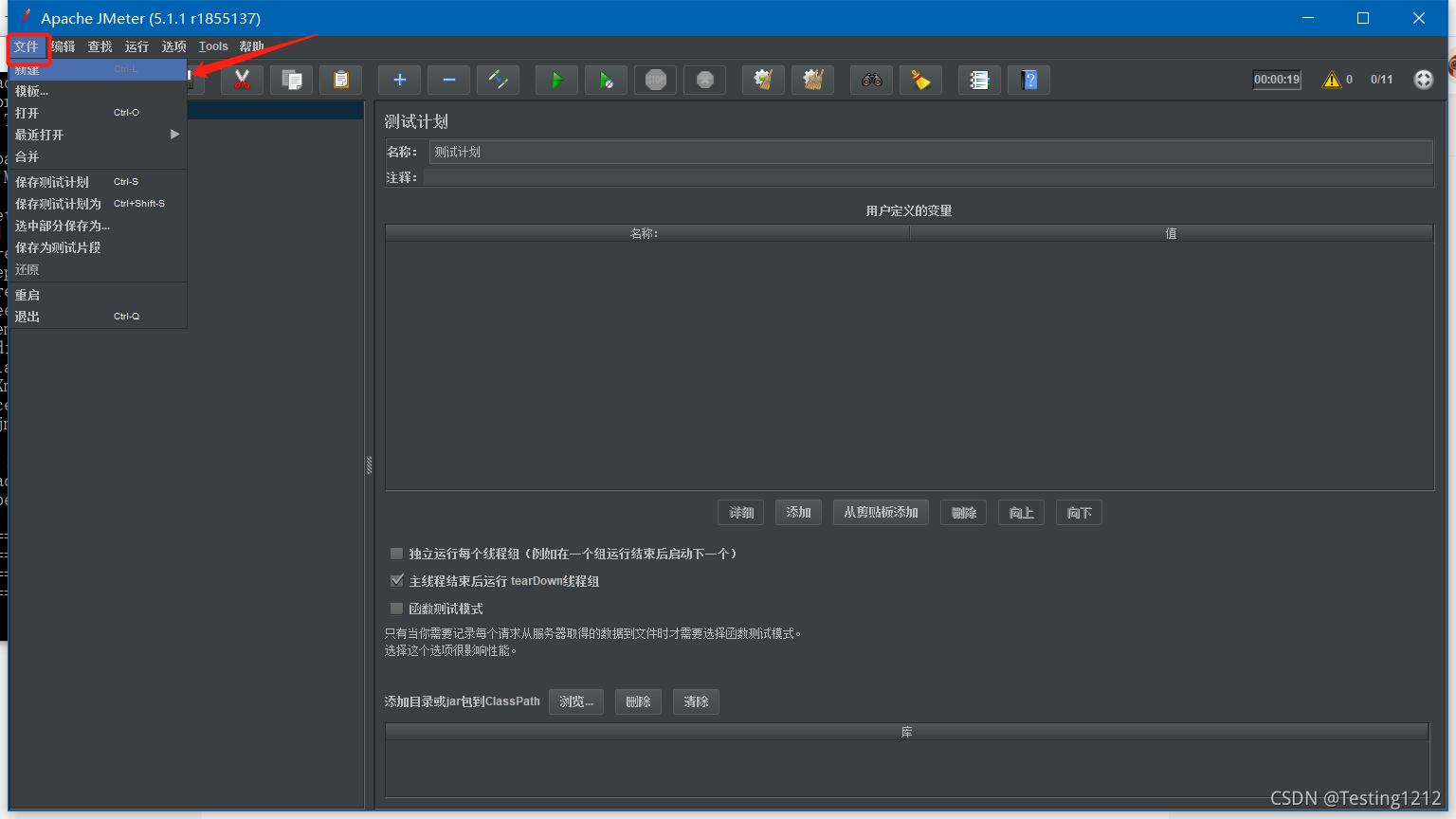This screenshot has width=1456, height=819.
Task: Enable run thread groups consecutively checkbox
Action: click(397, 554)
